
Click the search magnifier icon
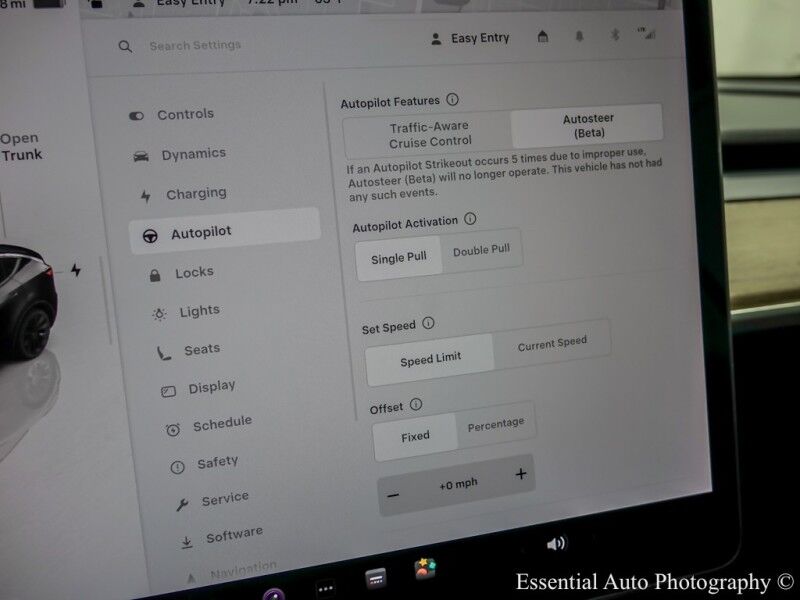[x=125, y=47]
